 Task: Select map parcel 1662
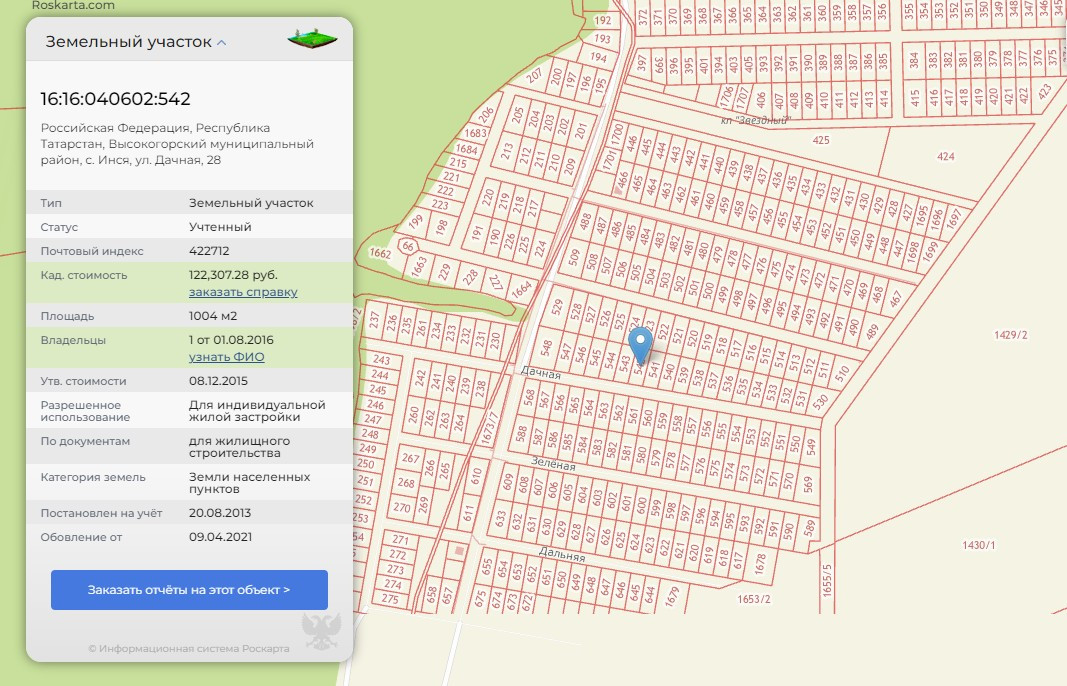tap(380, 254)
